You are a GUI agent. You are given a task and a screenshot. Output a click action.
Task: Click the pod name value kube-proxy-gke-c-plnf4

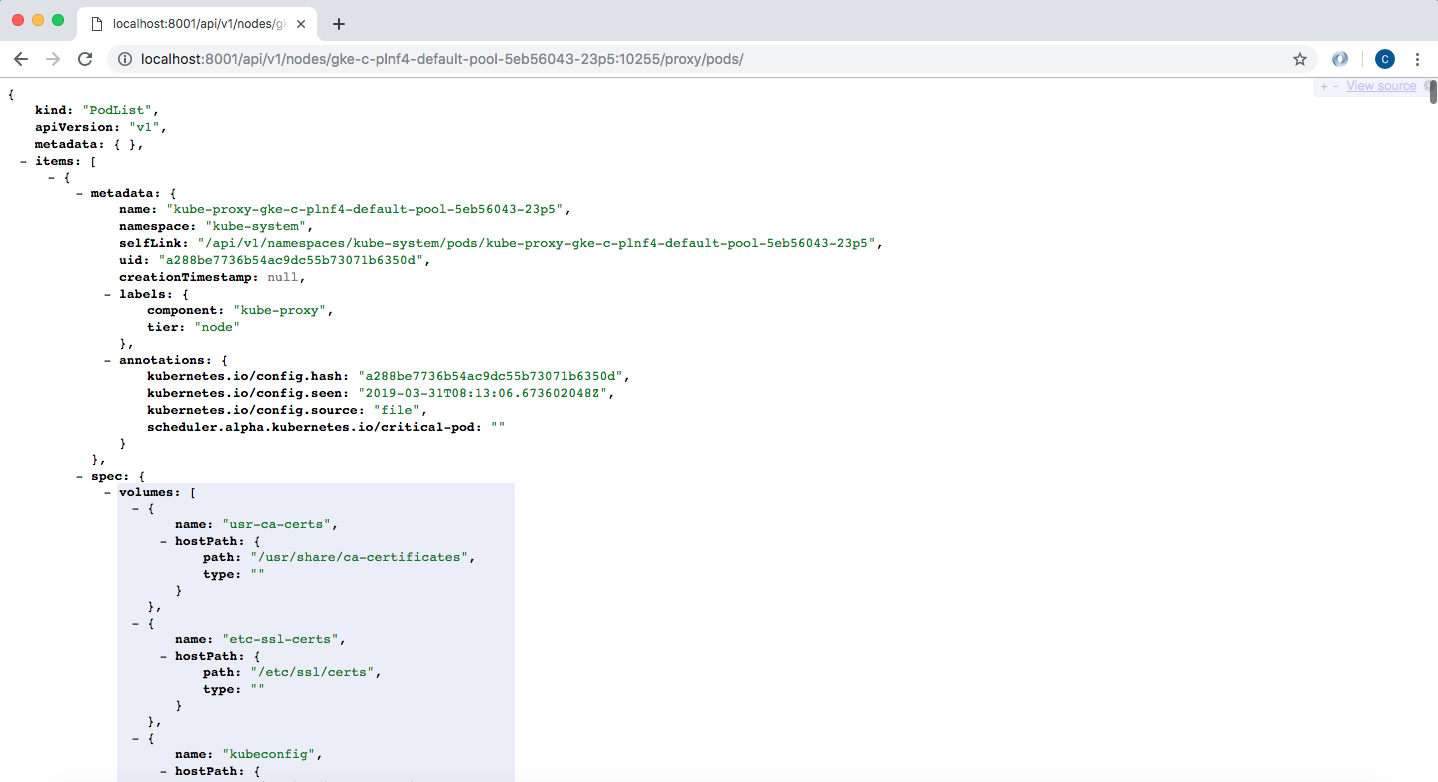pos(367,210)
